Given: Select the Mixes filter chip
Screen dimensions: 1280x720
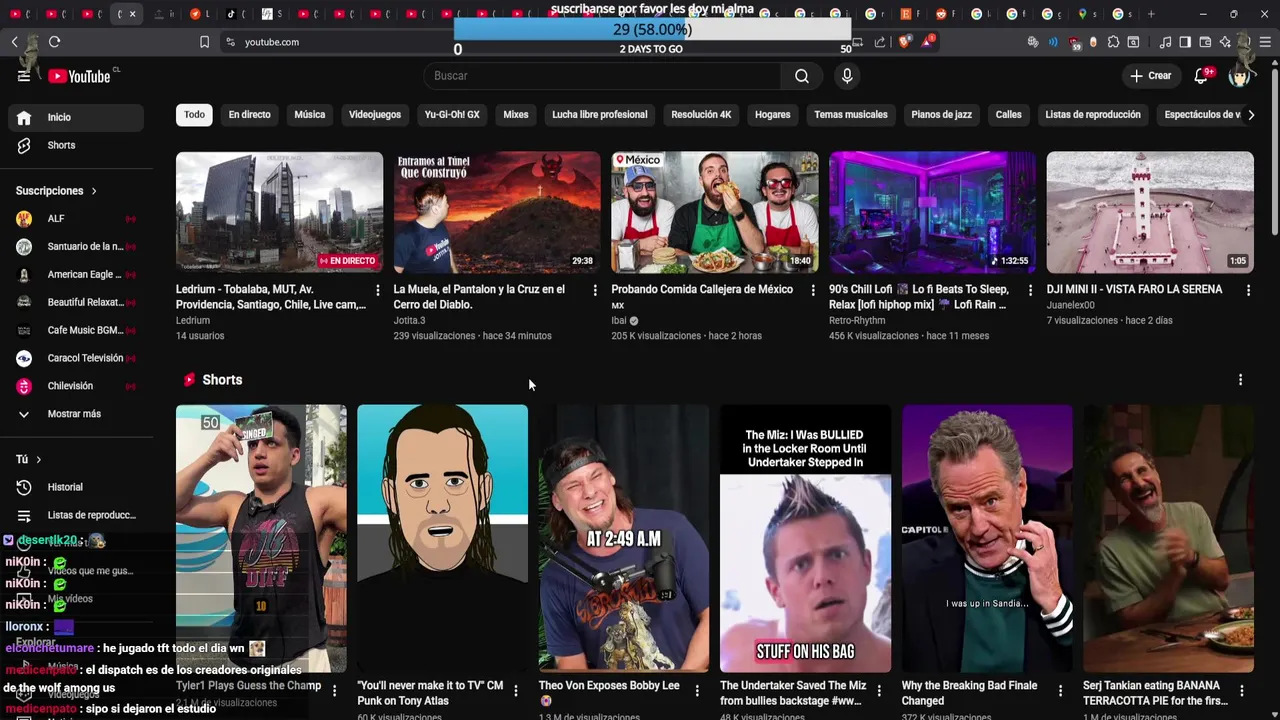Looking at the screenshot, I should [516, 115].
